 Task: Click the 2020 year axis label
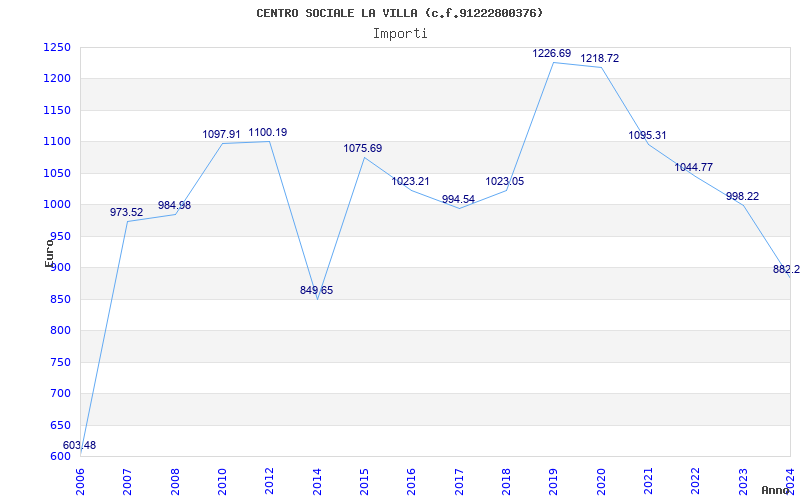click(601, 481)
